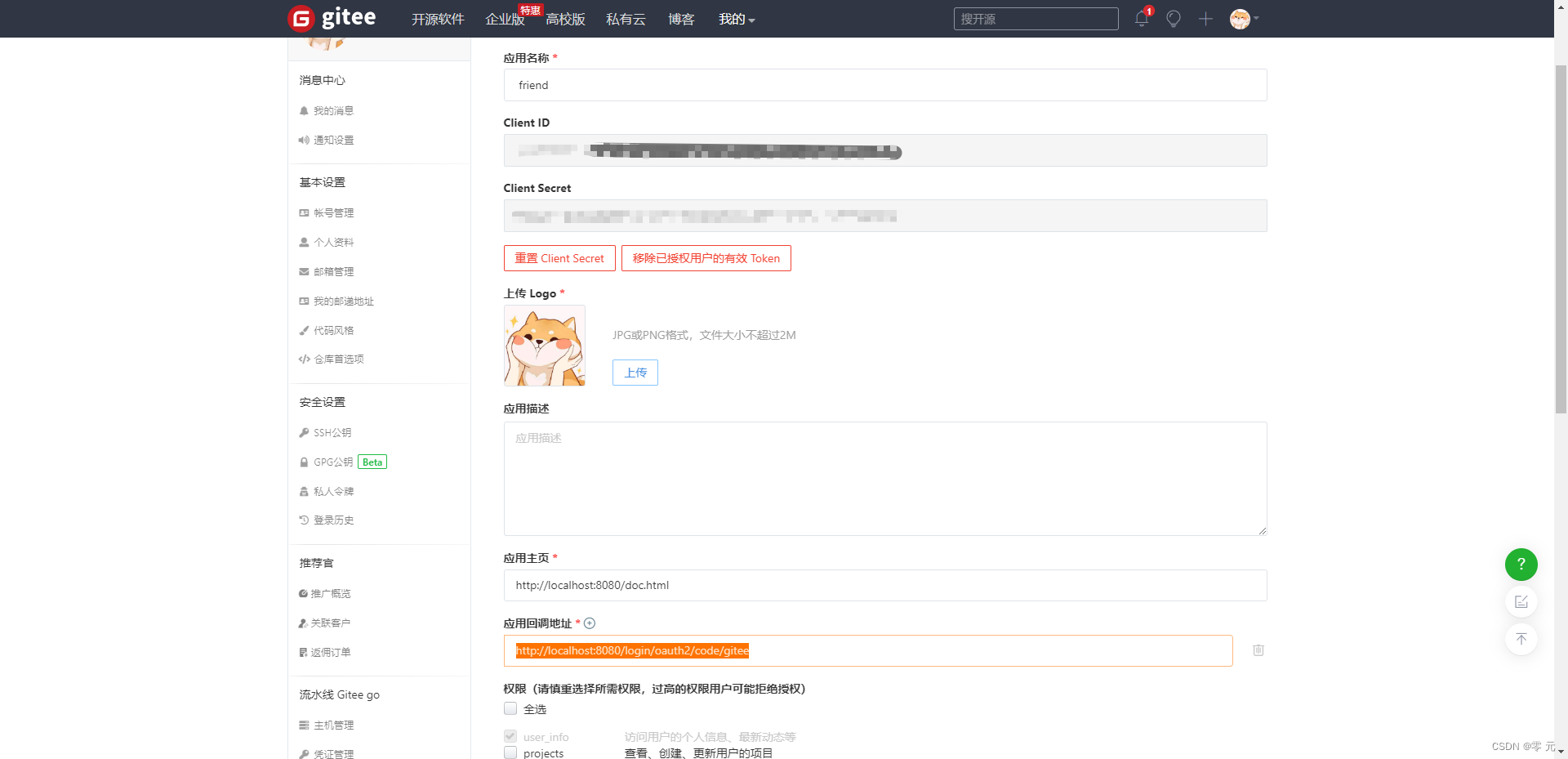Go to 我的消息 in the sidebar
1568x759 pixels.
pyautogui.click(x=333, y=110)
